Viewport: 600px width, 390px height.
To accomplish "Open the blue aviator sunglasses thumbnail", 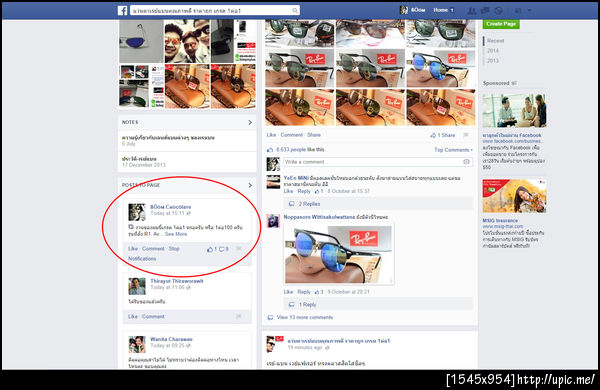I will [141, 41].
